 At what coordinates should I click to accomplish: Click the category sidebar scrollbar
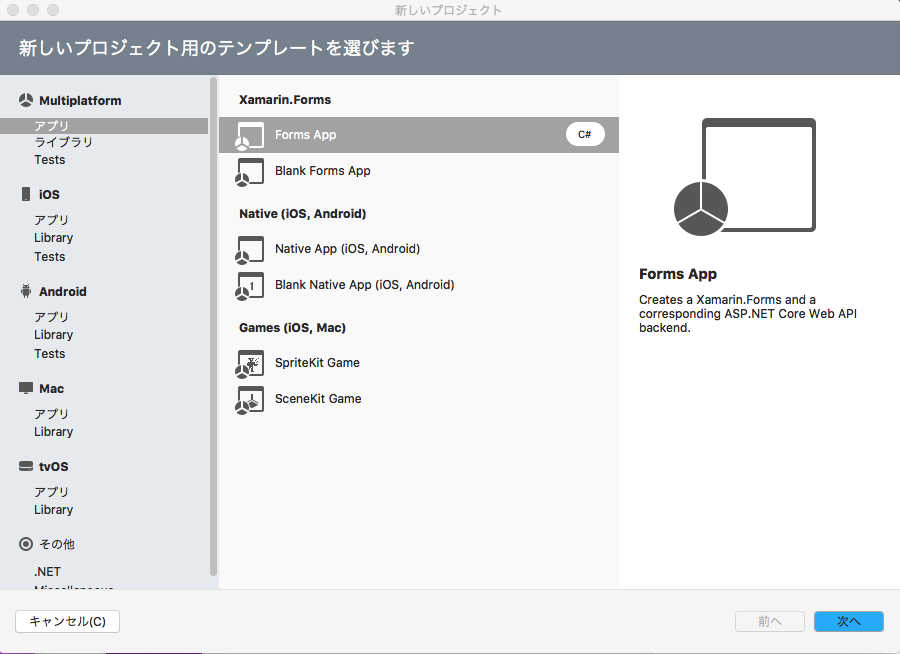point(214,326)
